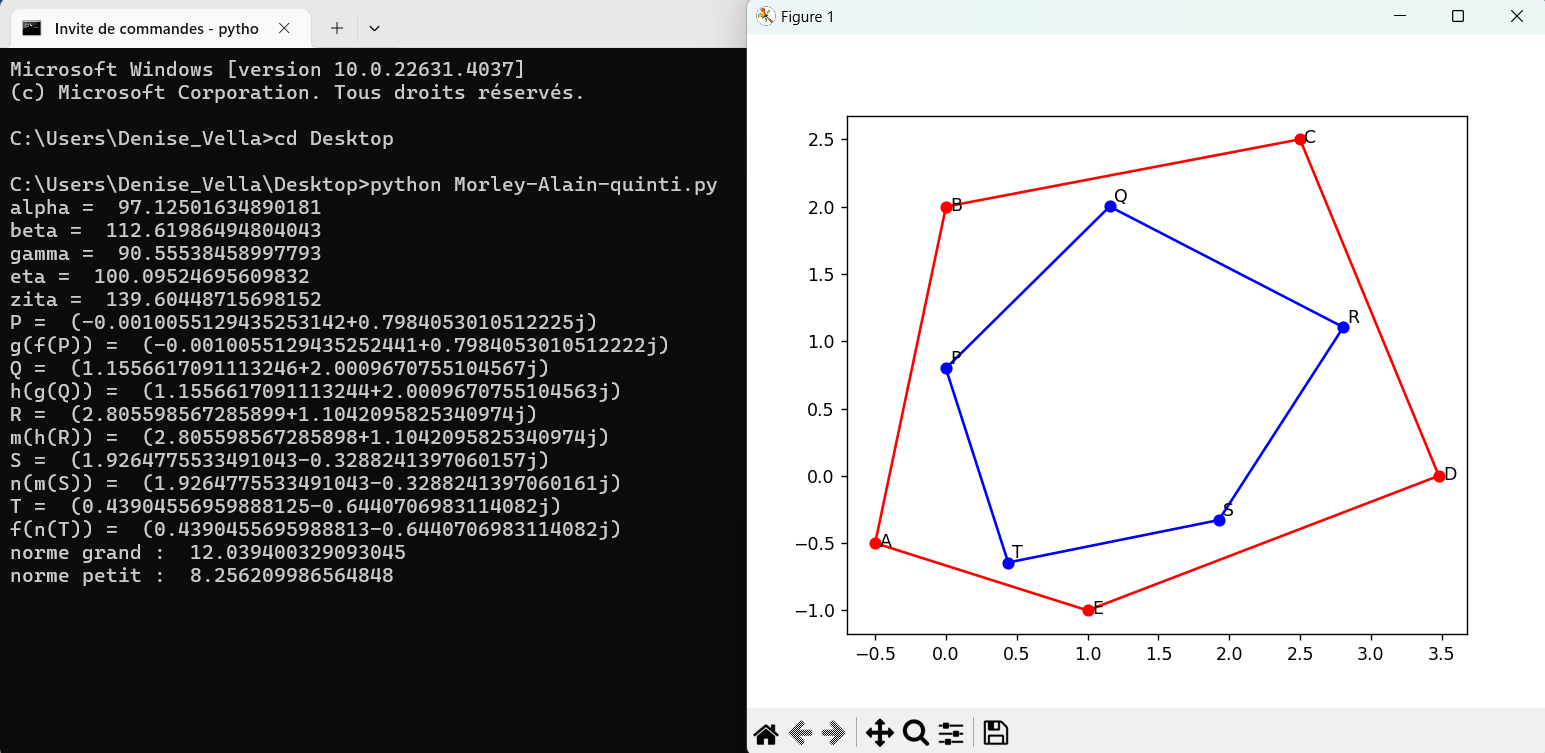Open a new terminal tab with plus button
Image resolution: width=1545 pixels, height=753 pixels.
click(337, 28)
